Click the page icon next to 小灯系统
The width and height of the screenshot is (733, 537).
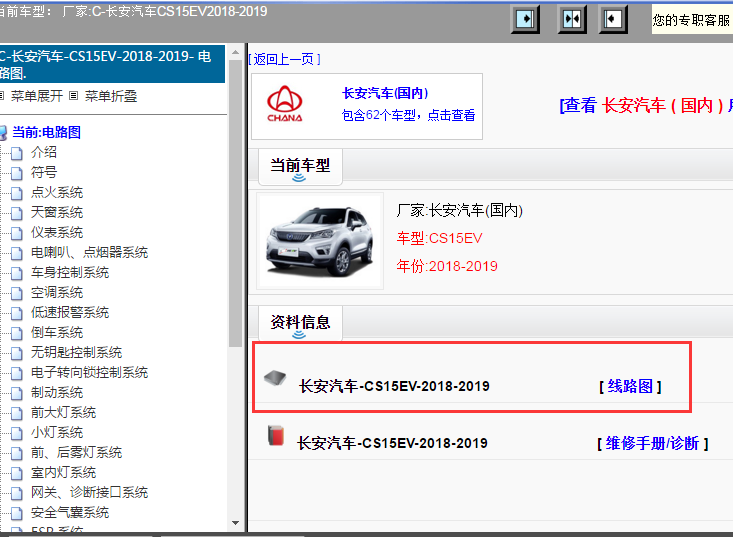point(16,433)
